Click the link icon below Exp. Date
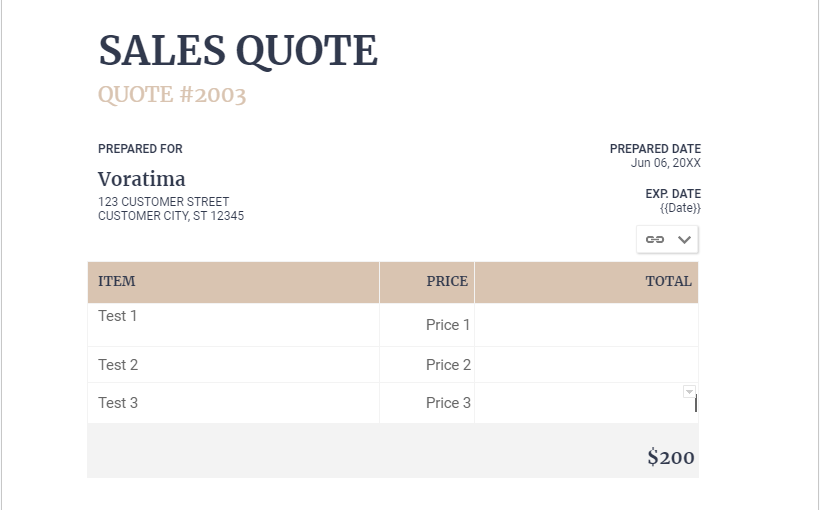Viewport: 820px width, 510px height. [x=655, y=240]
